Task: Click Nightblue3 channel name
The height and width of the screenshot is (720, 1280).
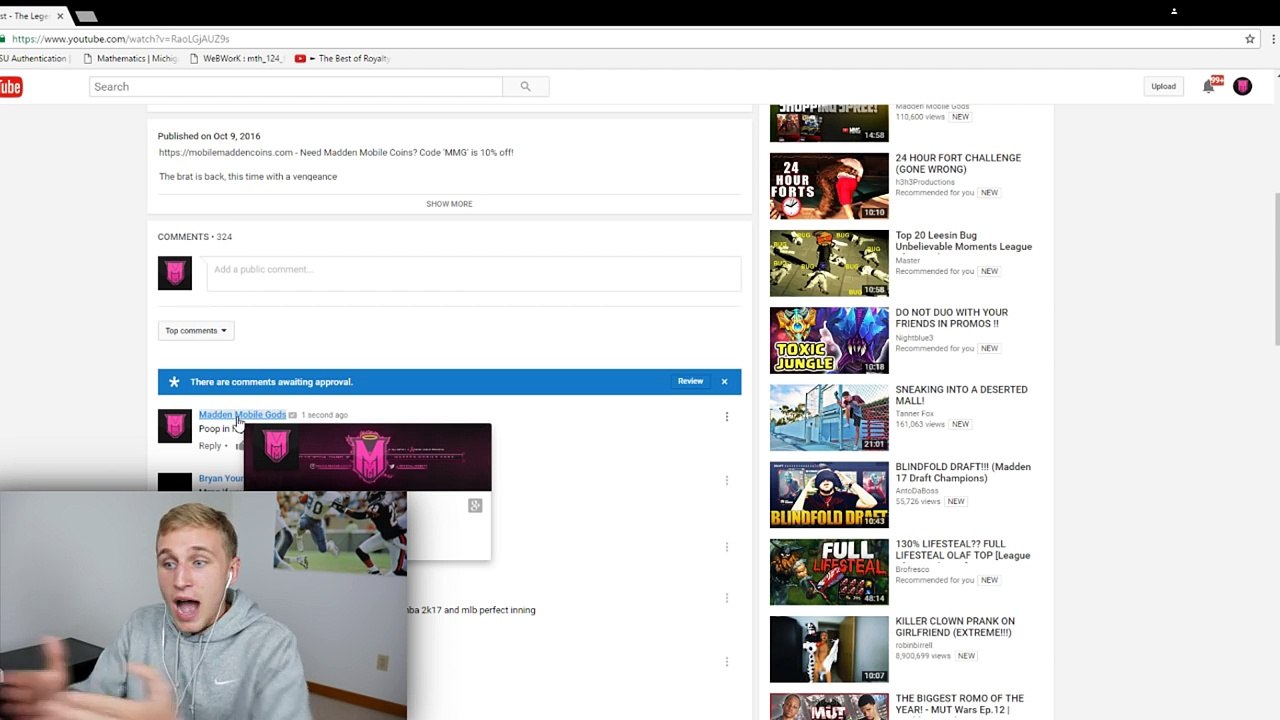Action: pos(914,338)
